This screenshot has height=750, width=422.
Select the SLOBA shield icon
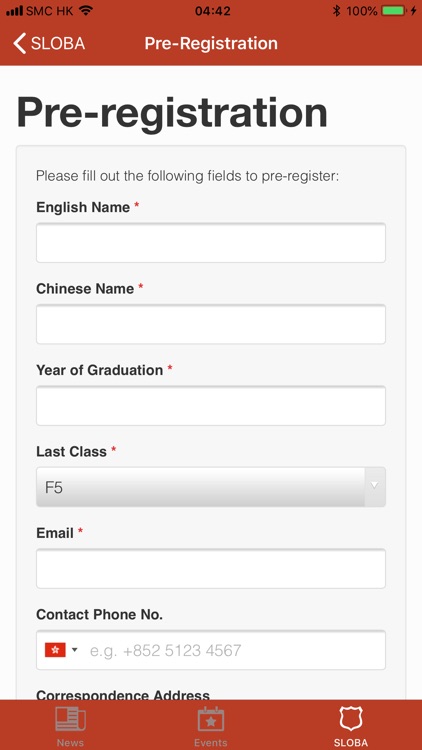(351, 718)
